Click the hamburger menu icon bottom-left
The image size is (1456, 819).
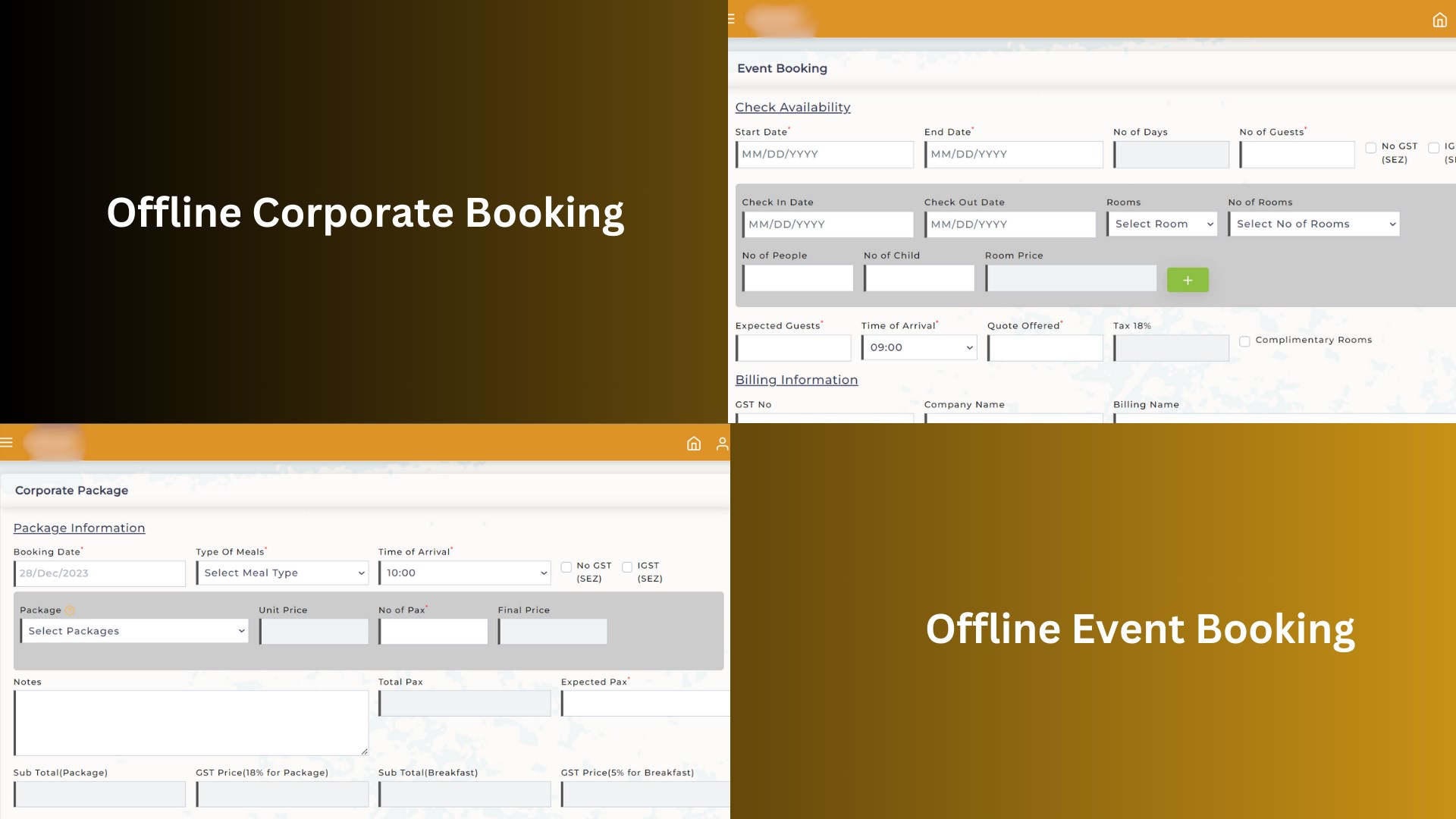pos(5,442)
